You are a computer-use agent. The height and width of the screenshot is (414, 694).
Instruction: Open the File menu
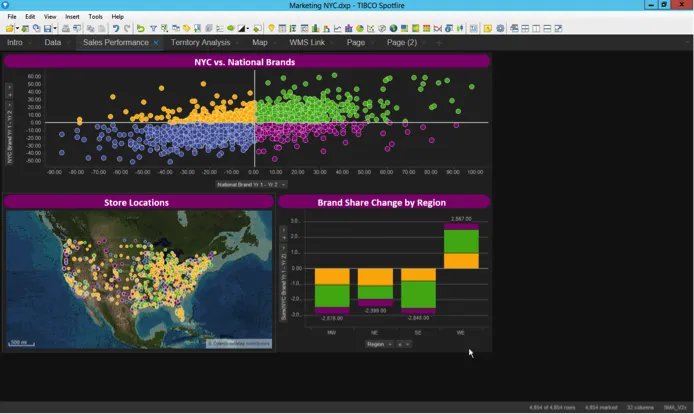(x=12, y=16)
